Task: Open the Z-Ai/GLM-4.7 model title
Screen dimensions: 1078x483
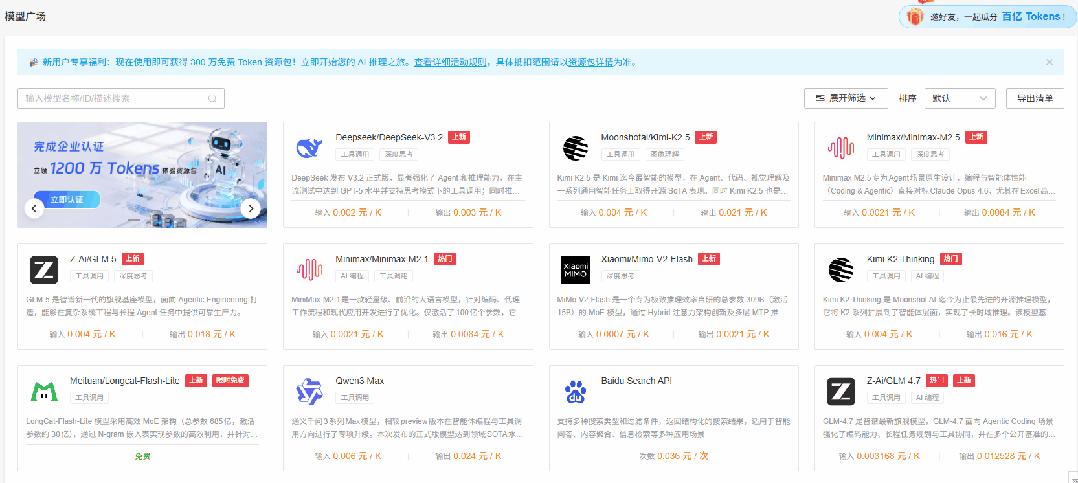Action: click(x=894, y=381)
